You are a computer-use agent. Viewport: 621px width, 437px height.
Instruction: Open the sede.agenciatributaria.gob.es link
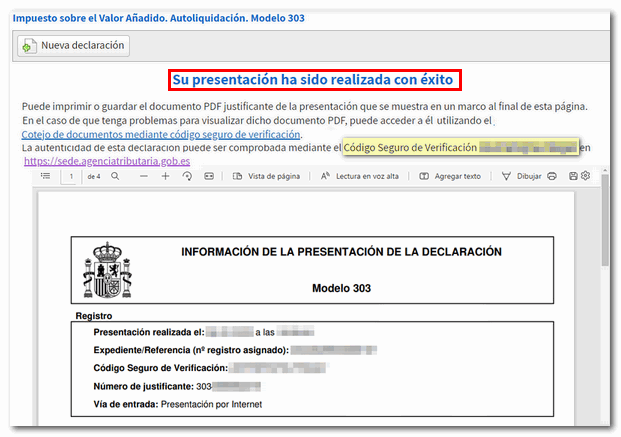point(107,161)
